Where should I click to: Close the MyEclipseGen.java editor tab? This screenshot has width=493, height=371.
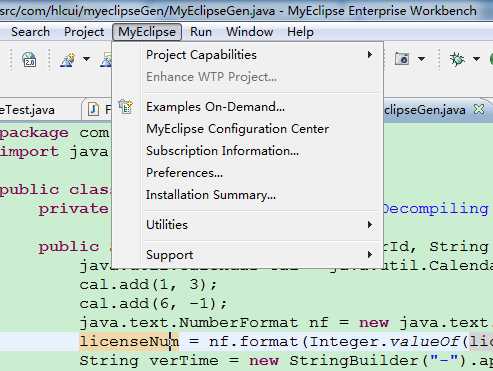click(x=479, y=109)
